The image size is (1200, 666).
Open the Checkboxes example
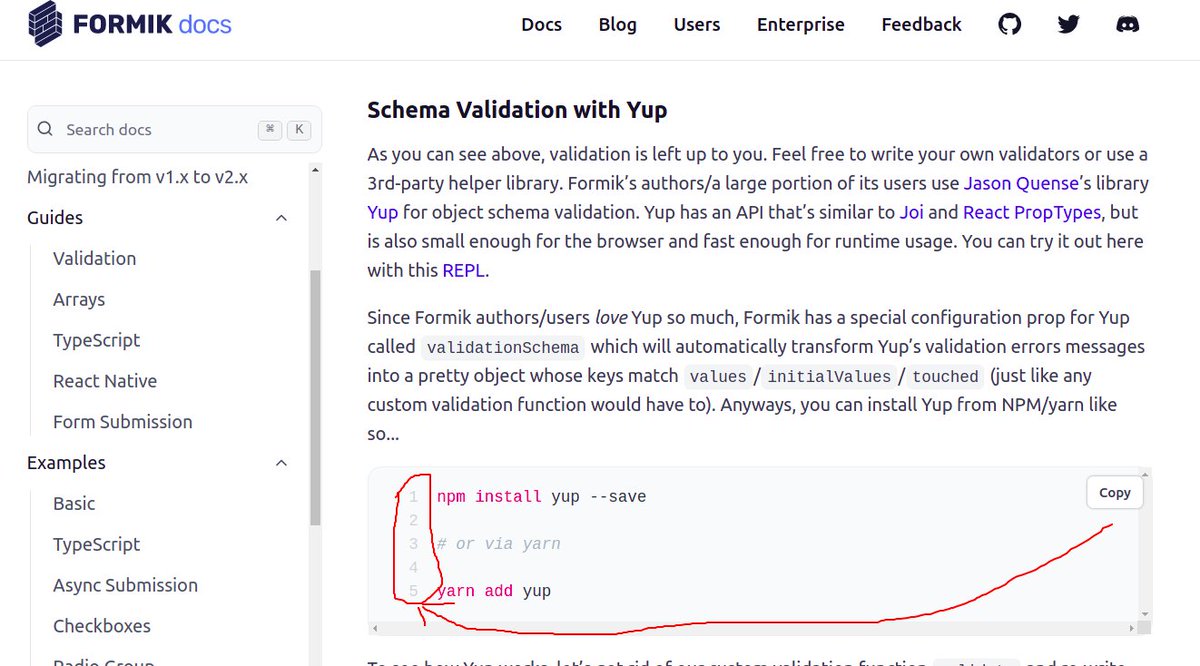(102, 626)
